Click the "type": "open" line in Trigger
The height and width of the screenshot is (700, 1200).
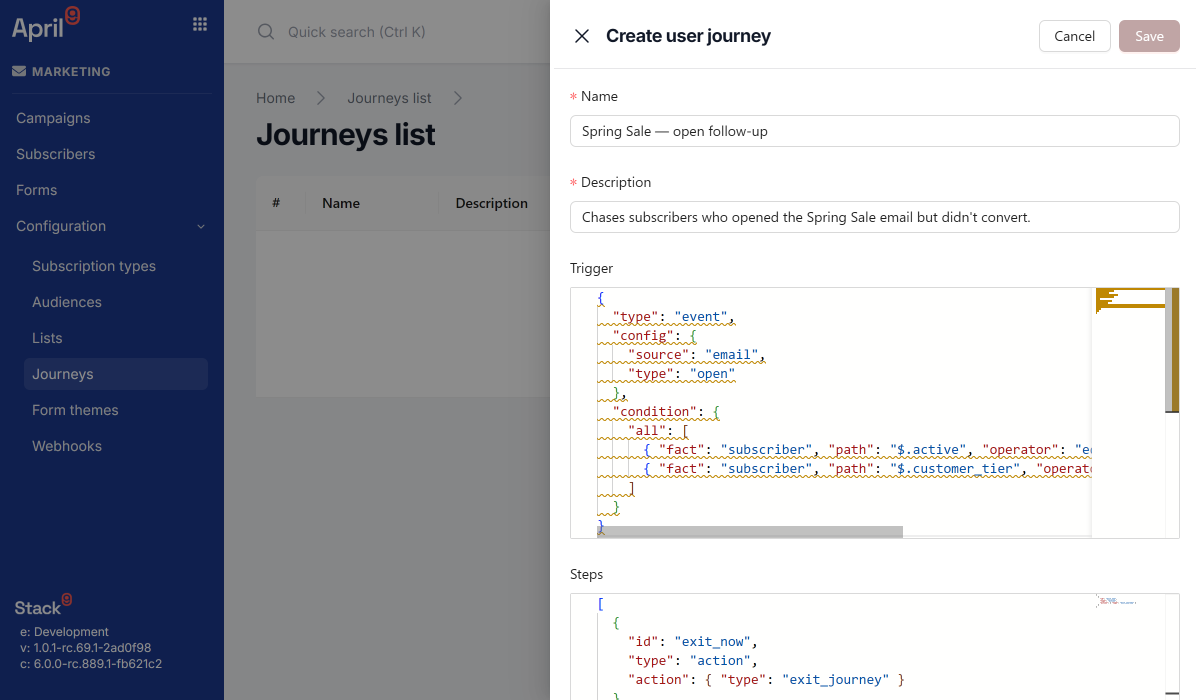click(681, 374)
